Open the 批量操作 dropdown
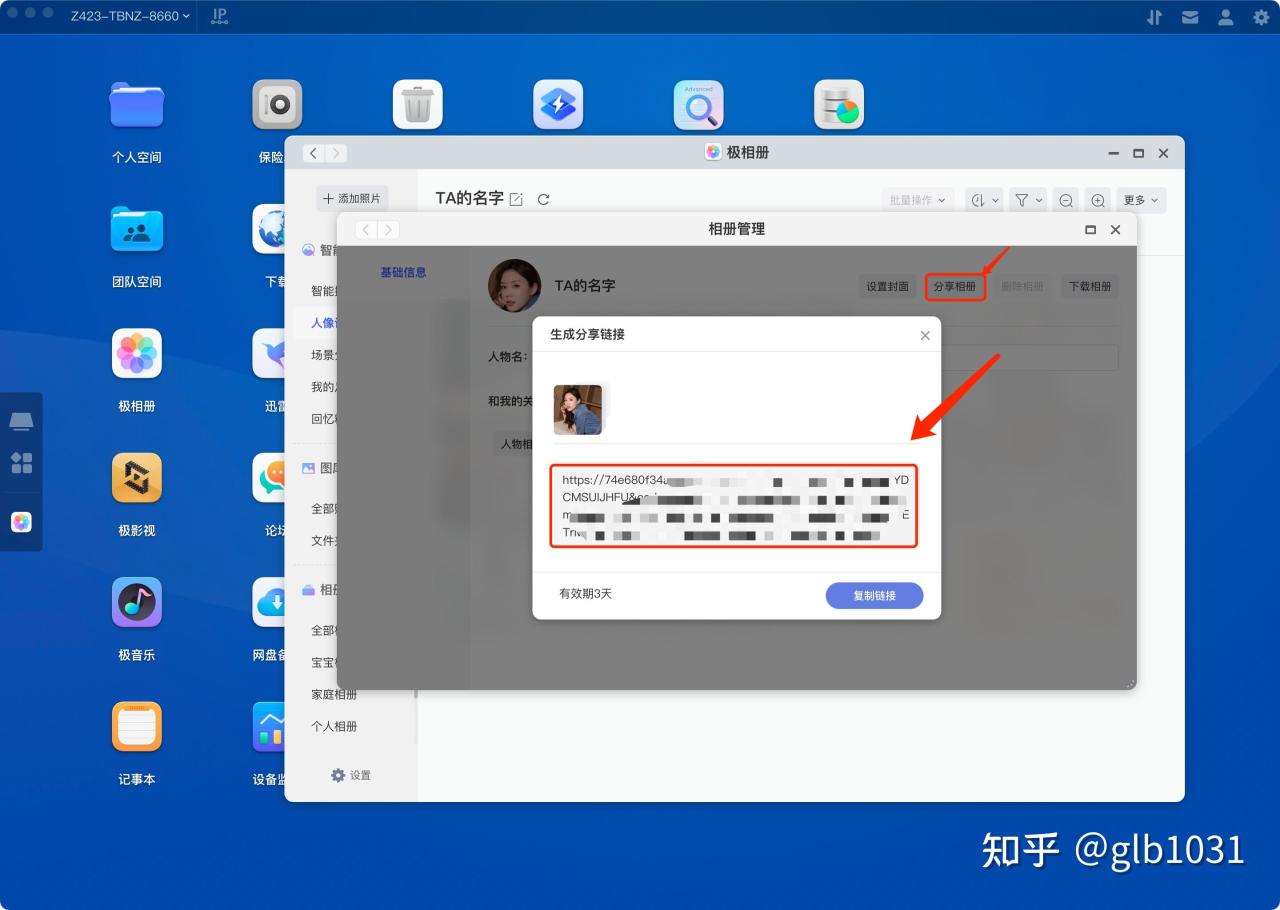 click(917, 199)
